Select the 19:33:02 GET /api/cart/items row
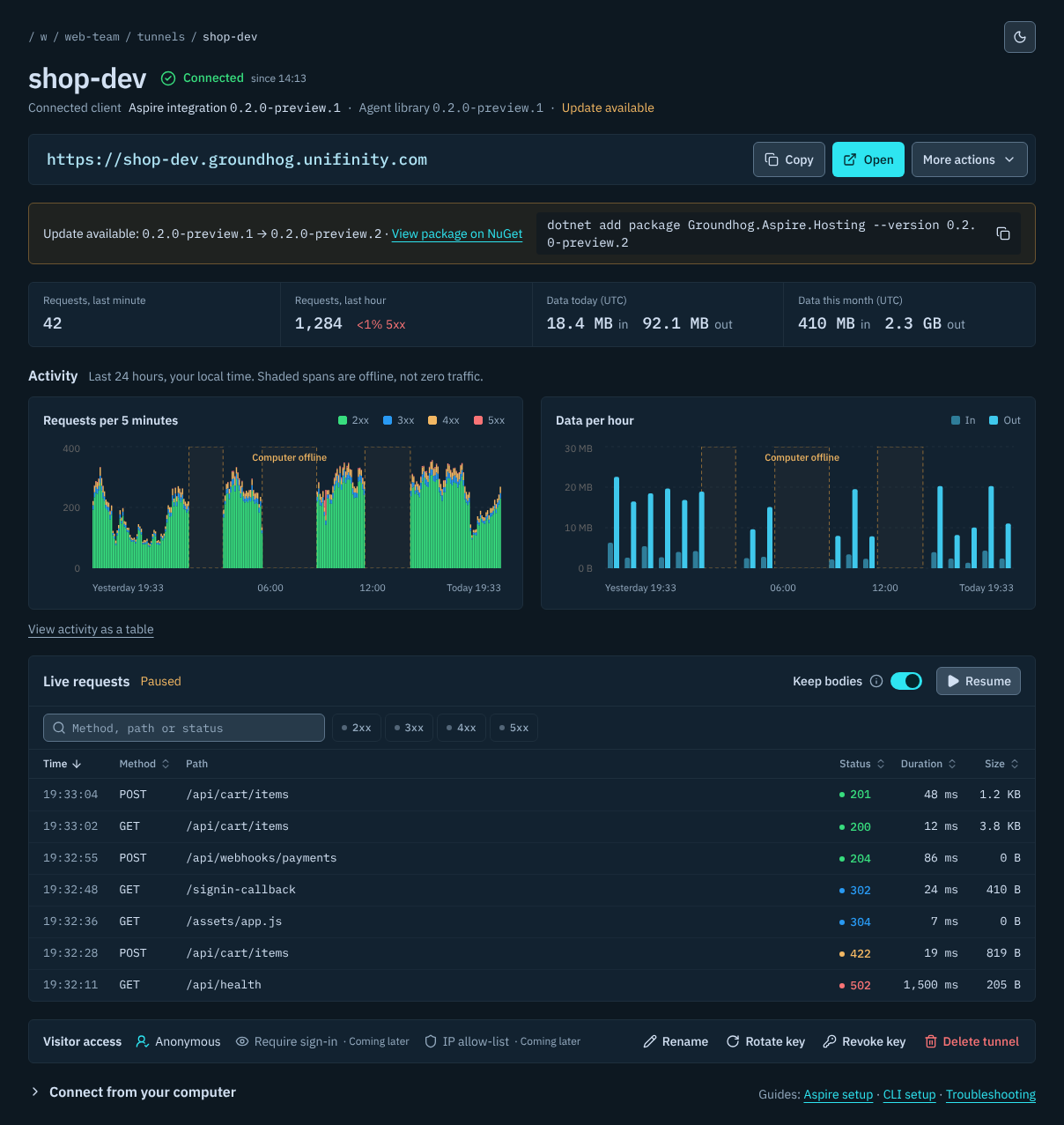Screen dimensions: 1064x1125 click(x=532, y=826)
